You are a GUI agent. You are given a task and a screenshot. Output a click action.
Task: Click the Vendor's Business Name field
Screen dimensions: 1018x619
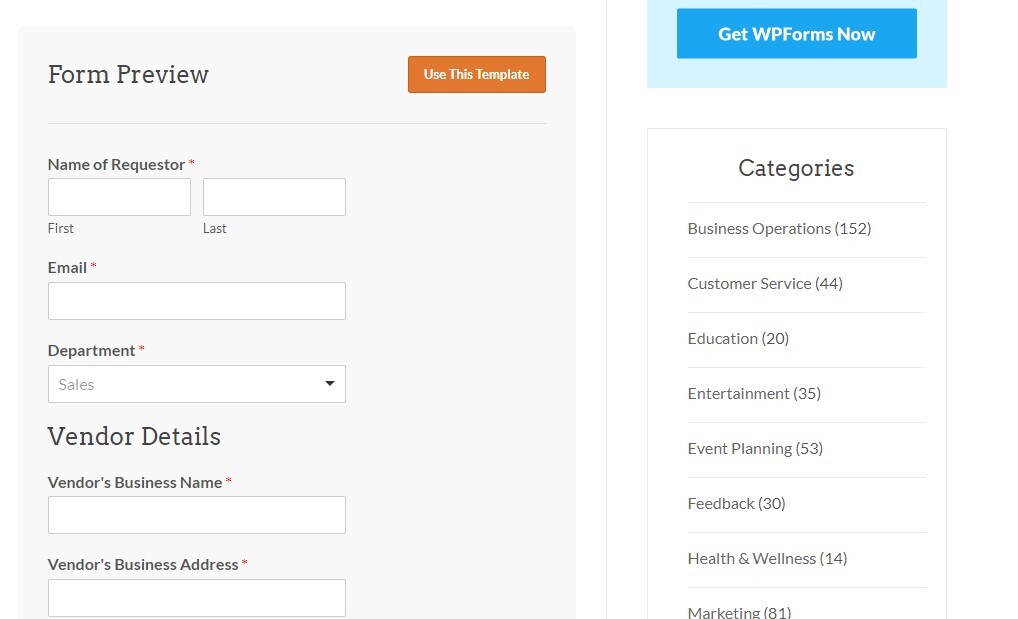(x=196, y=515)
